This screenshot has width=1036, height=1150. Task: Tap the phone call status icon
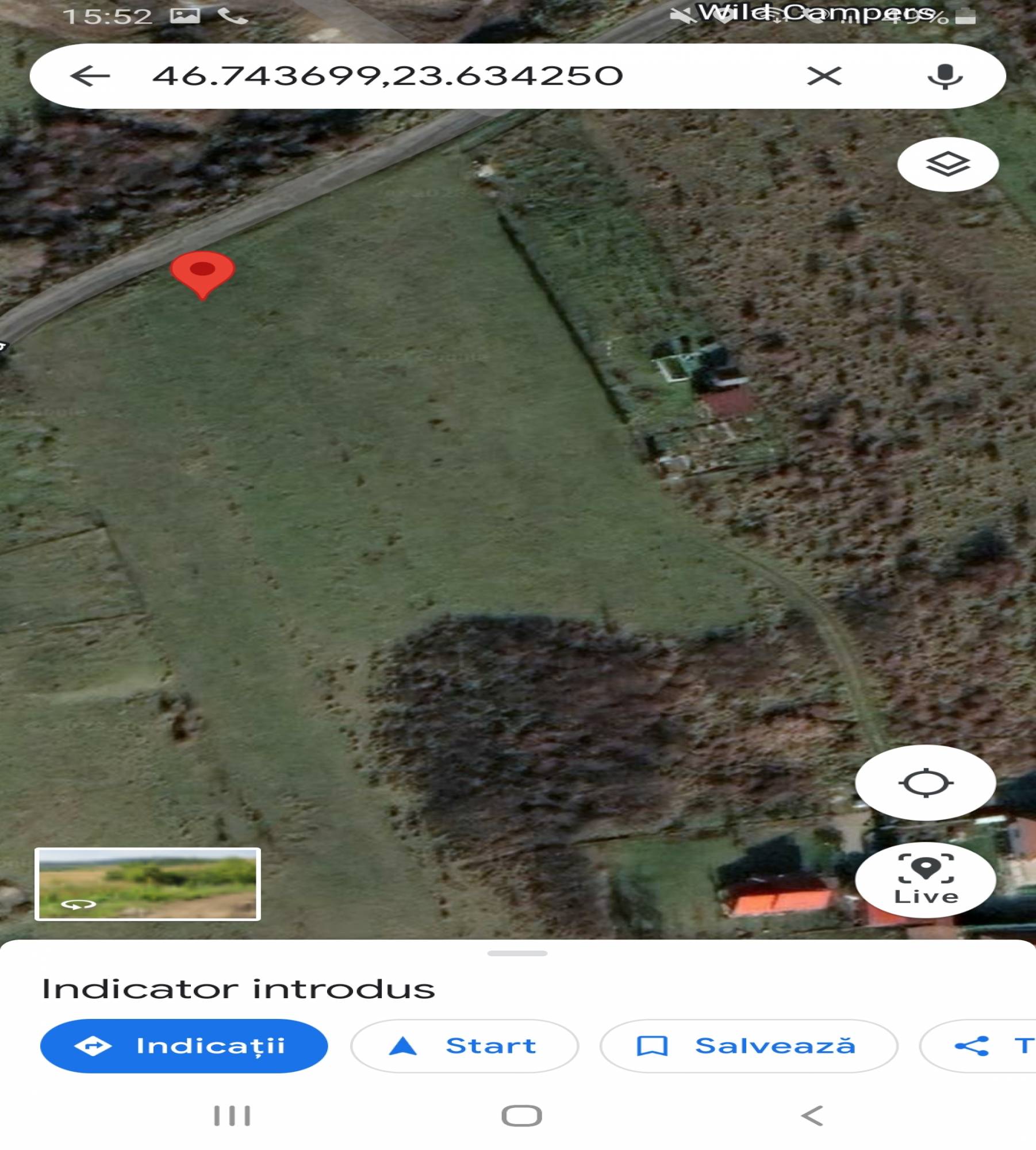[233, 16]
